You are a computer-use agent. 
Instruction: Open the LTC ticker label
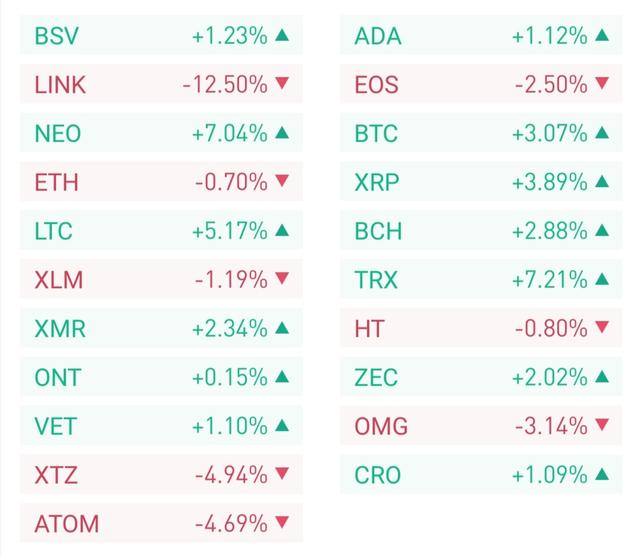(x=54, y=232)
